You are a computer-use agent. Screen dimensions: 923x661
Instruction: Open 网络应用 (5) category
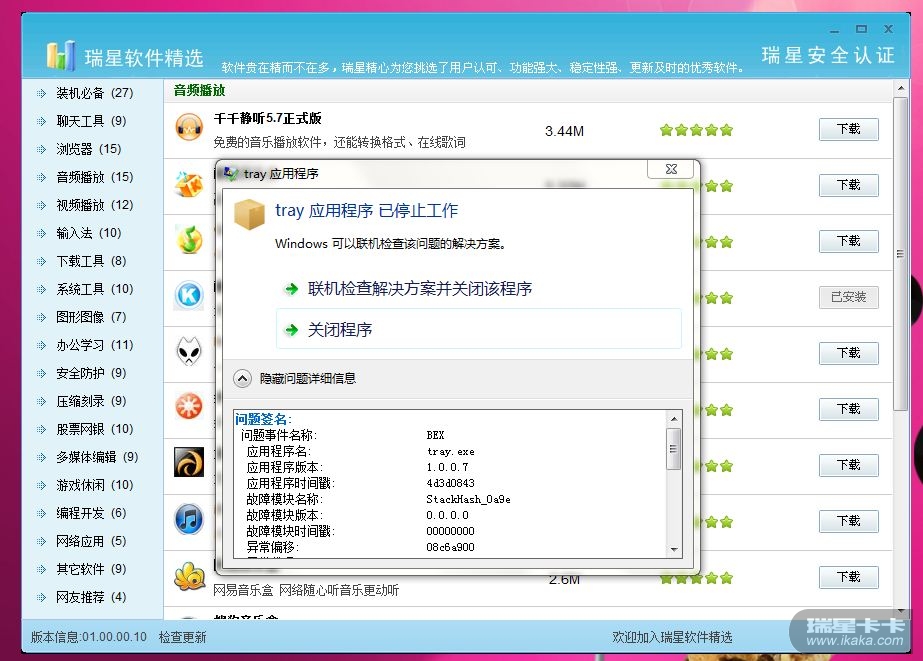click(91, 541)
